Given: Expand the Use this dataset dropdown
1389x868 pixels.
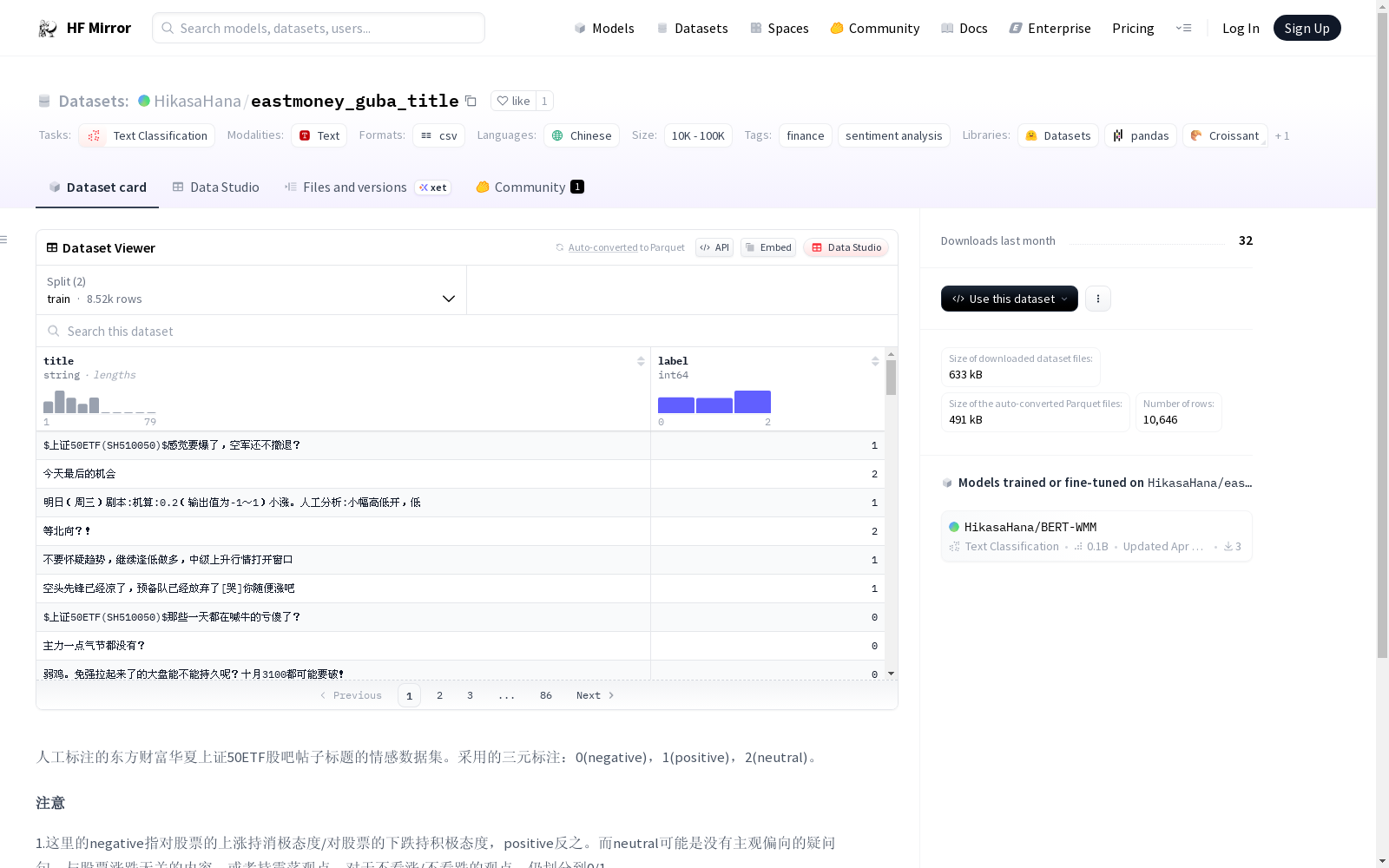Looking at the screenshot, I should click(x=1010, y=299).
